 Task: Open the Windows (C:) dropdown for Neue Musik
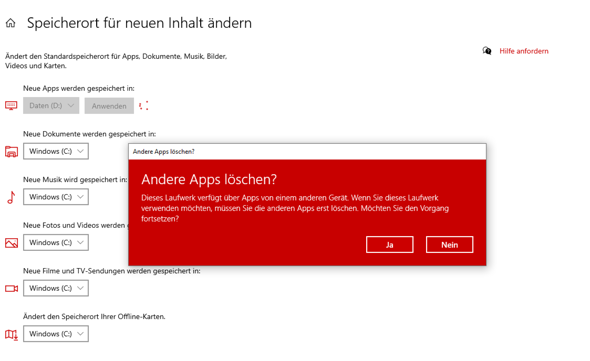56,197
